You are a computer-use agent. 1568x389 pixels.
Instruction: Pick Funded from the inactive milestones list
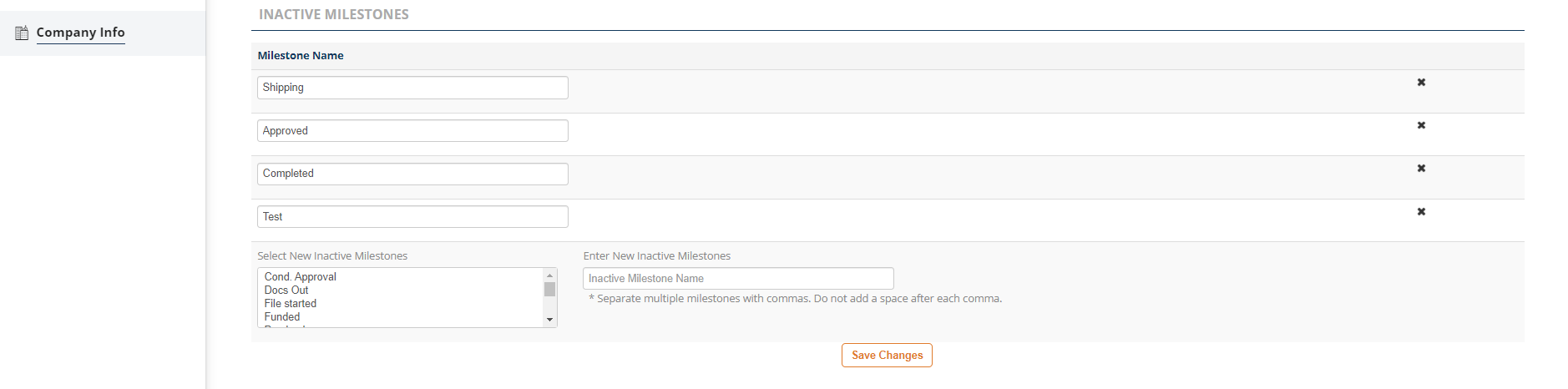(x=282, y=317)
